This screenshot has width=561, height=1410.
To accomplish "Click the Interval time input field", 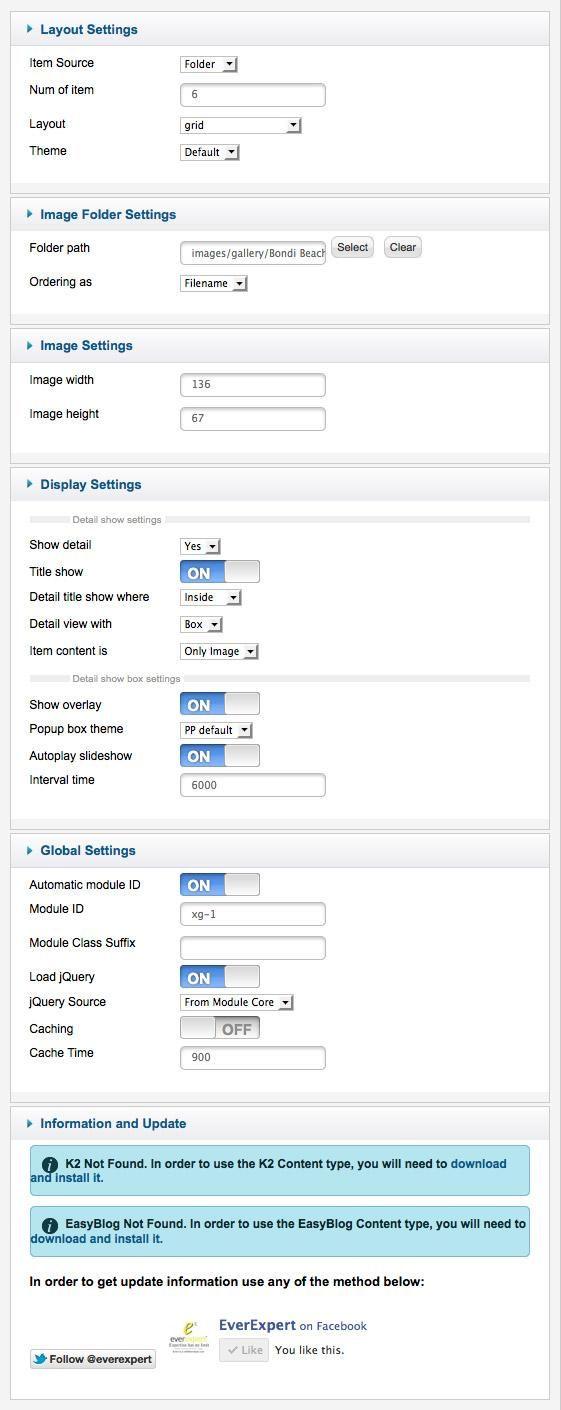I will point(253,785).
